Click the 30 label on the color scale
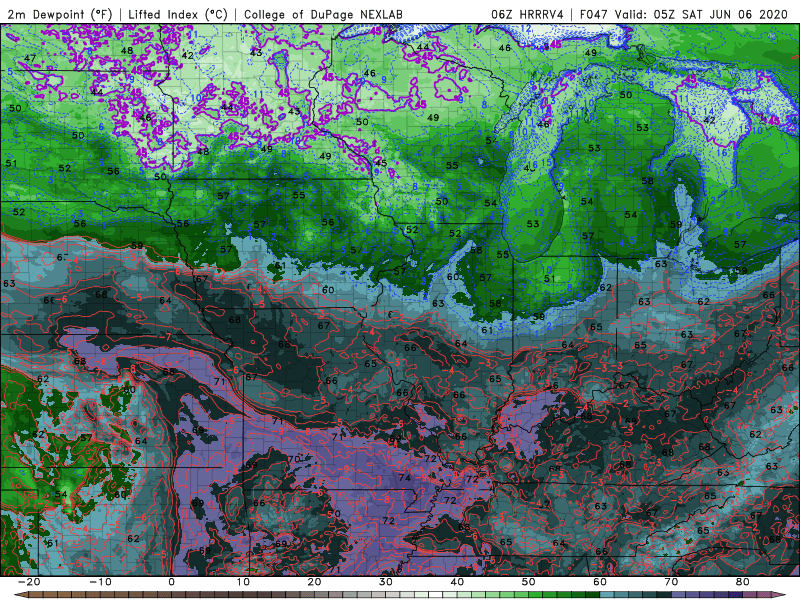800x600 pixels. pyautogui.click(x=386, y=582)
